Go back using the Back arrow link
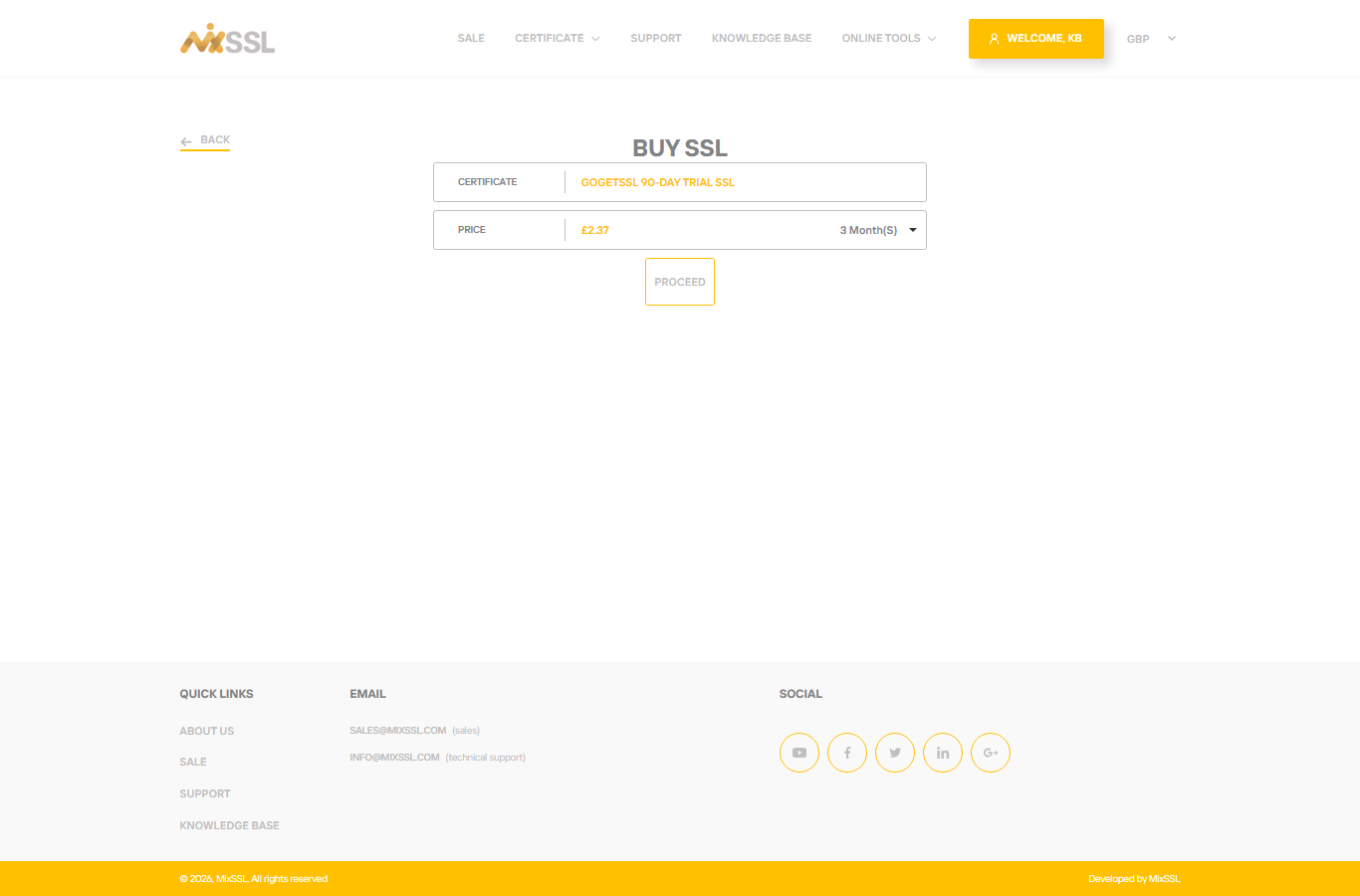Image resolution: width=1360 pixels, height=896 pixels. tap(205, 140)
